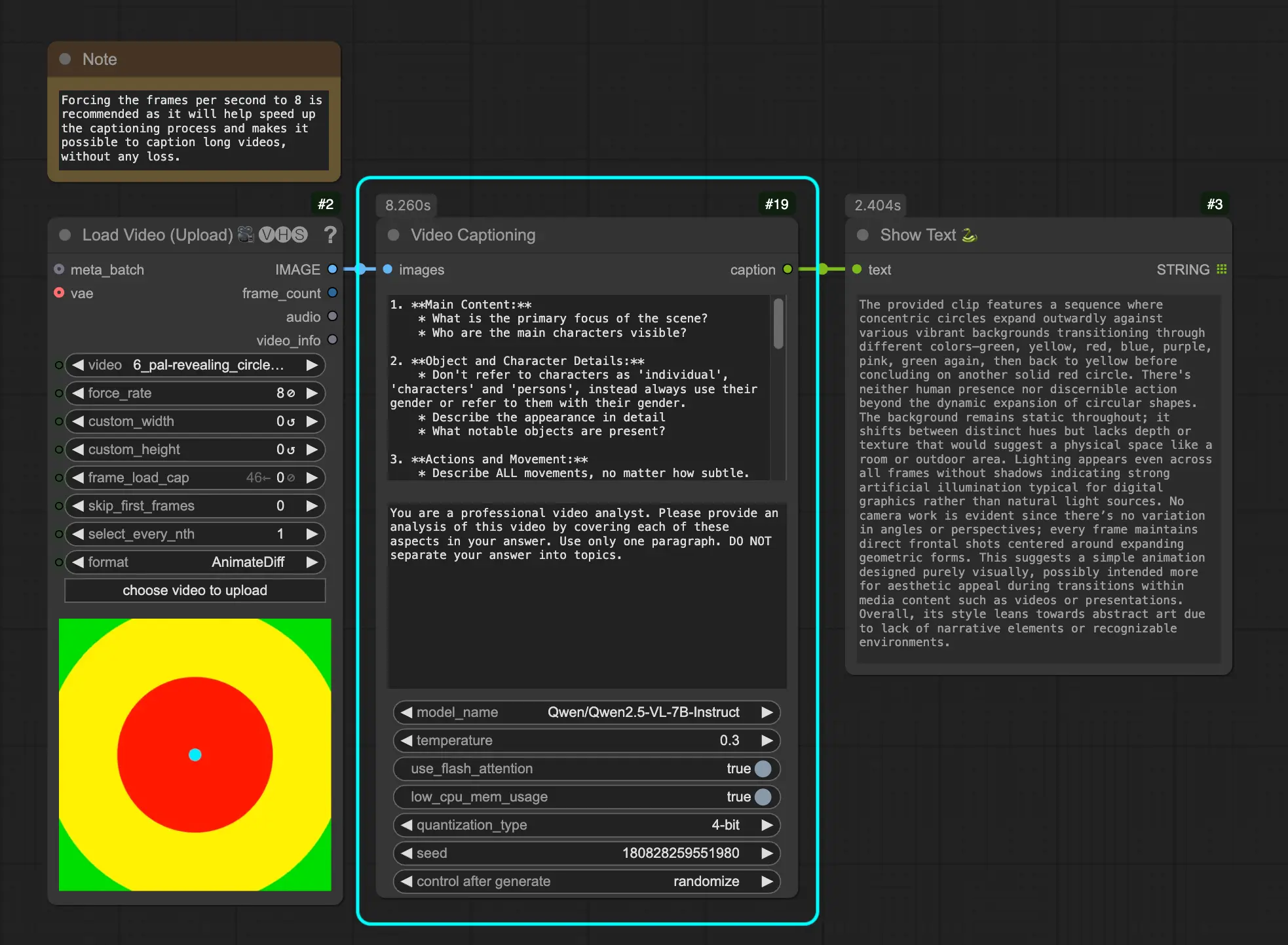The height and width of the screenshot is (945, 1288).
Task: Click the audio output socket
Action: (x=332, y=317)
